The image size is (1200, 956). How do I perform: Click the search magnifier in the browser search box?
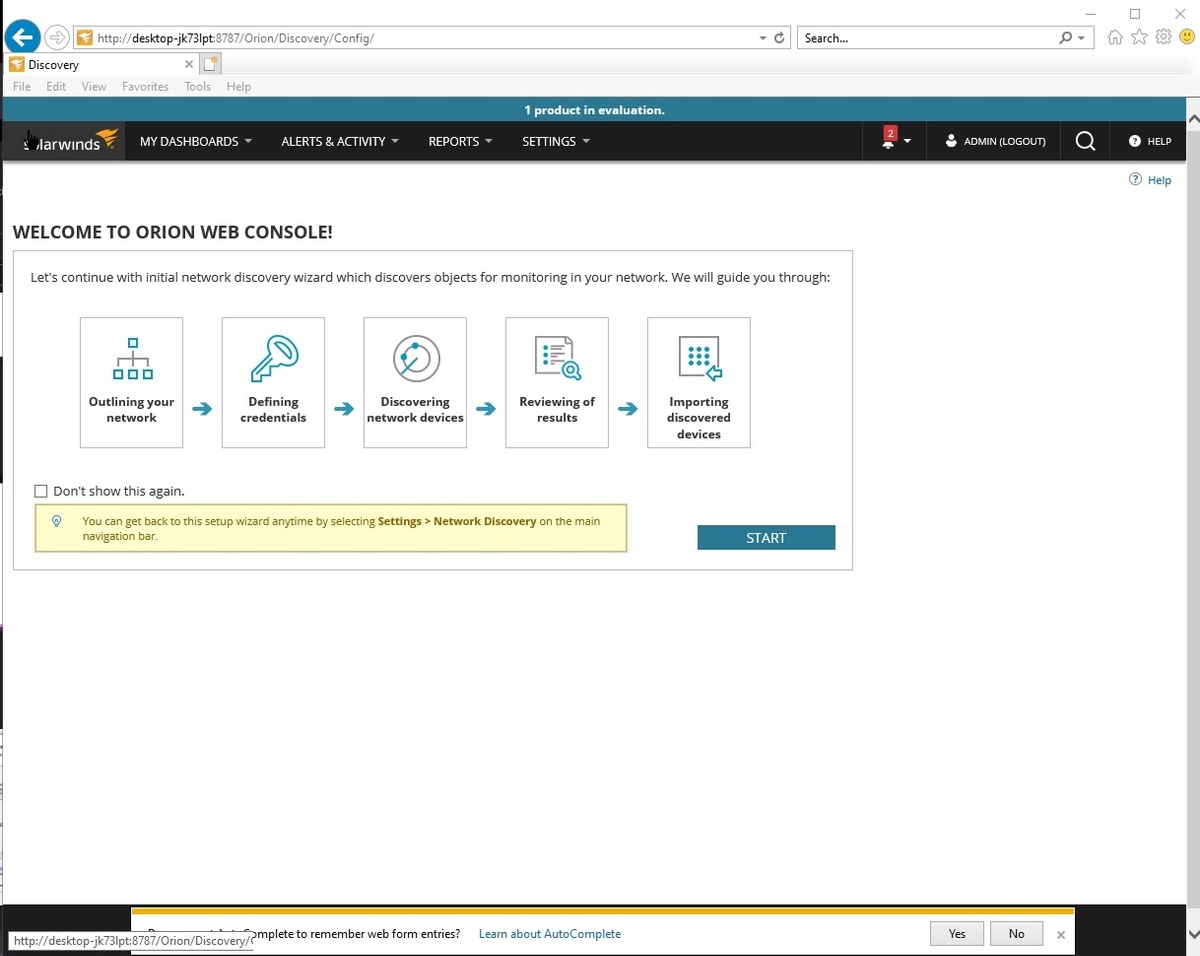point(1066,38)
